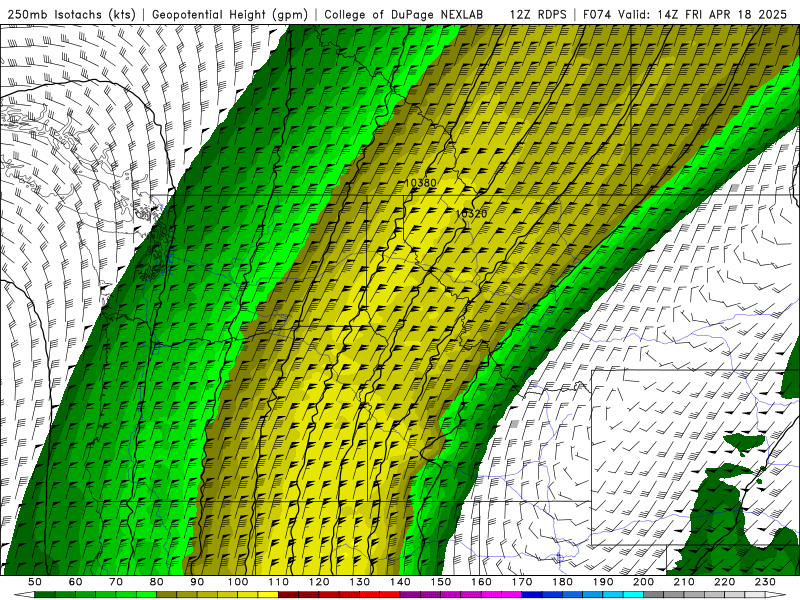Image resolution: width=800 pixels, height=600 pixels.
Task: Click the color bar label 220
Action: 724,582
